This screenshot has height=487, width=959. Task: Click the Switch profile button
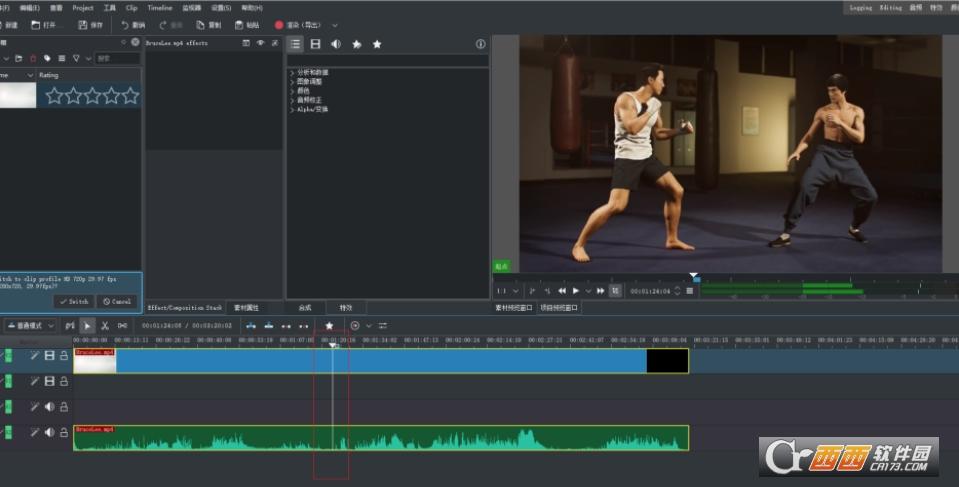pyautogui.click(x=74, y=301)
